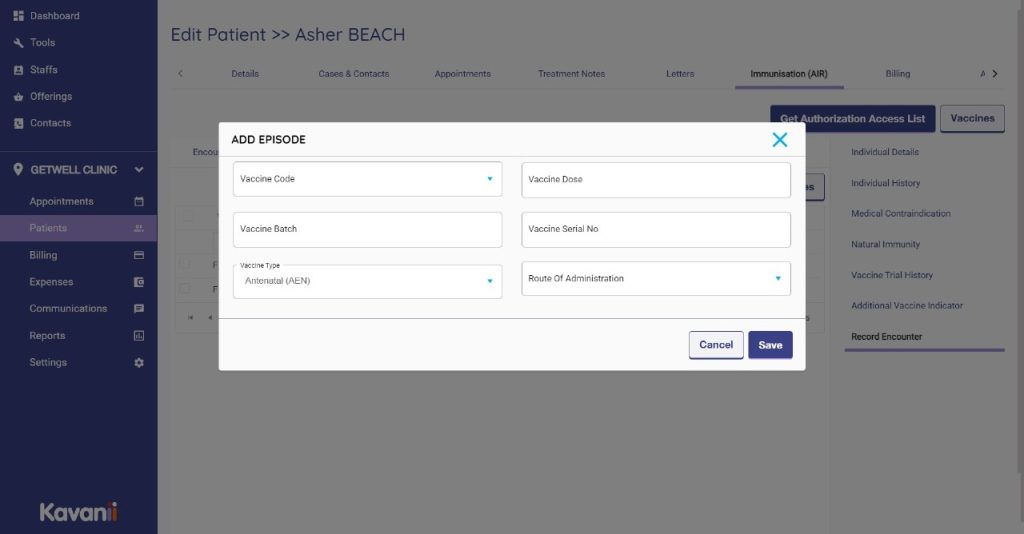Click the Dashboard icon in sidebar

coord(18,16)
